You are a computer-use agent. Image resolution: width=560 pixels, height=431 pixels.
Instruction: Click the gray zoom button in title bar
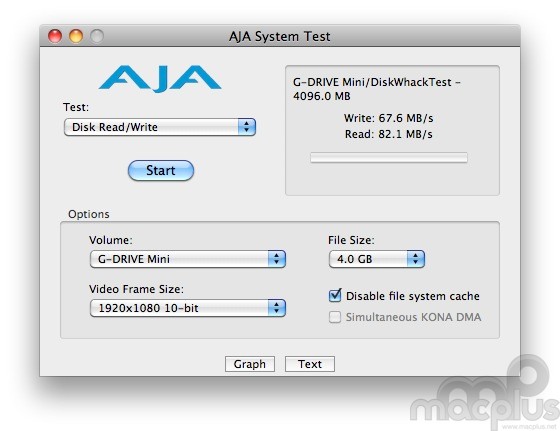pos(97,36)
